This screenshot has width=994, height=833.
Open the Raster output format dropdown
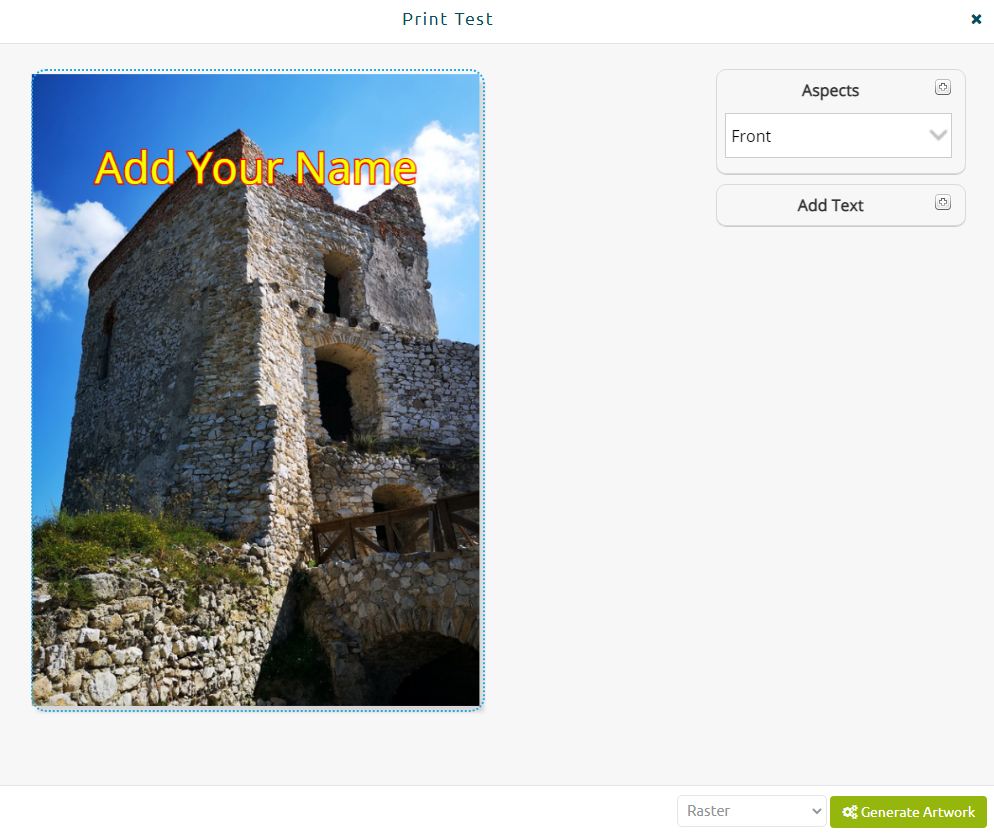(x=752, y=811)
